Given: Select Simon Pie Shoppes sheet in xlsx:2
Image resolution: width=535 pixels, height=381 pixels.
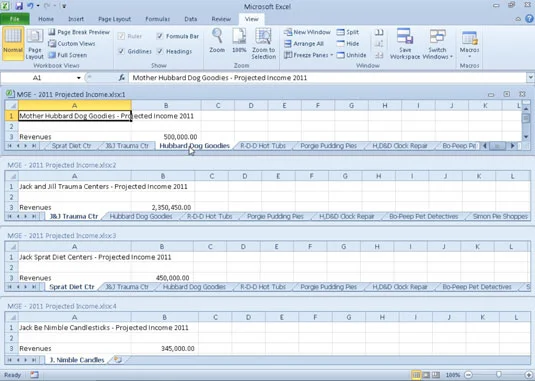Looking at the screenshot, I should (500, 216).
